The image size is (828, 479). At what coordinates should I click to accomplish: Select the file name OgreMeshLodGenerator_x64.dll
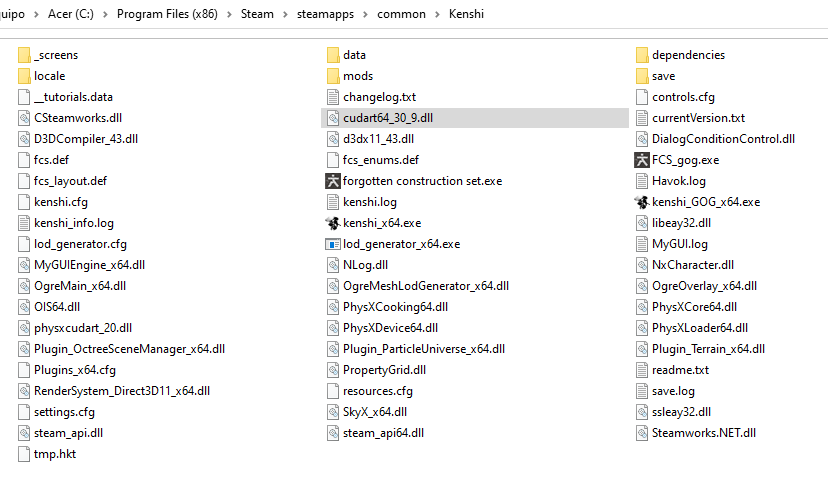426,286
